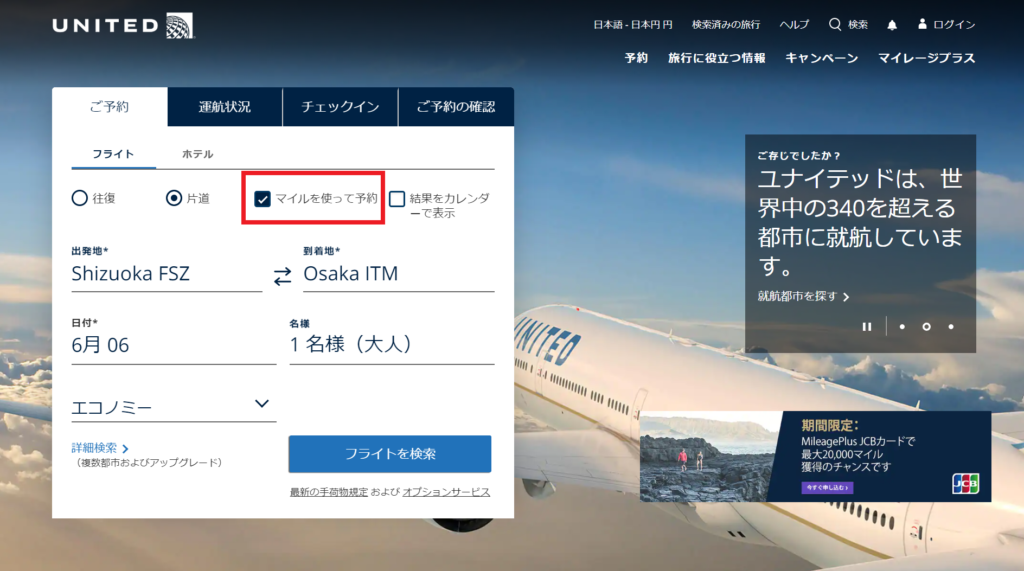Select the 往復 round-trip radio button
Viewport: 1024px width, 571px height.
(79, 198)
